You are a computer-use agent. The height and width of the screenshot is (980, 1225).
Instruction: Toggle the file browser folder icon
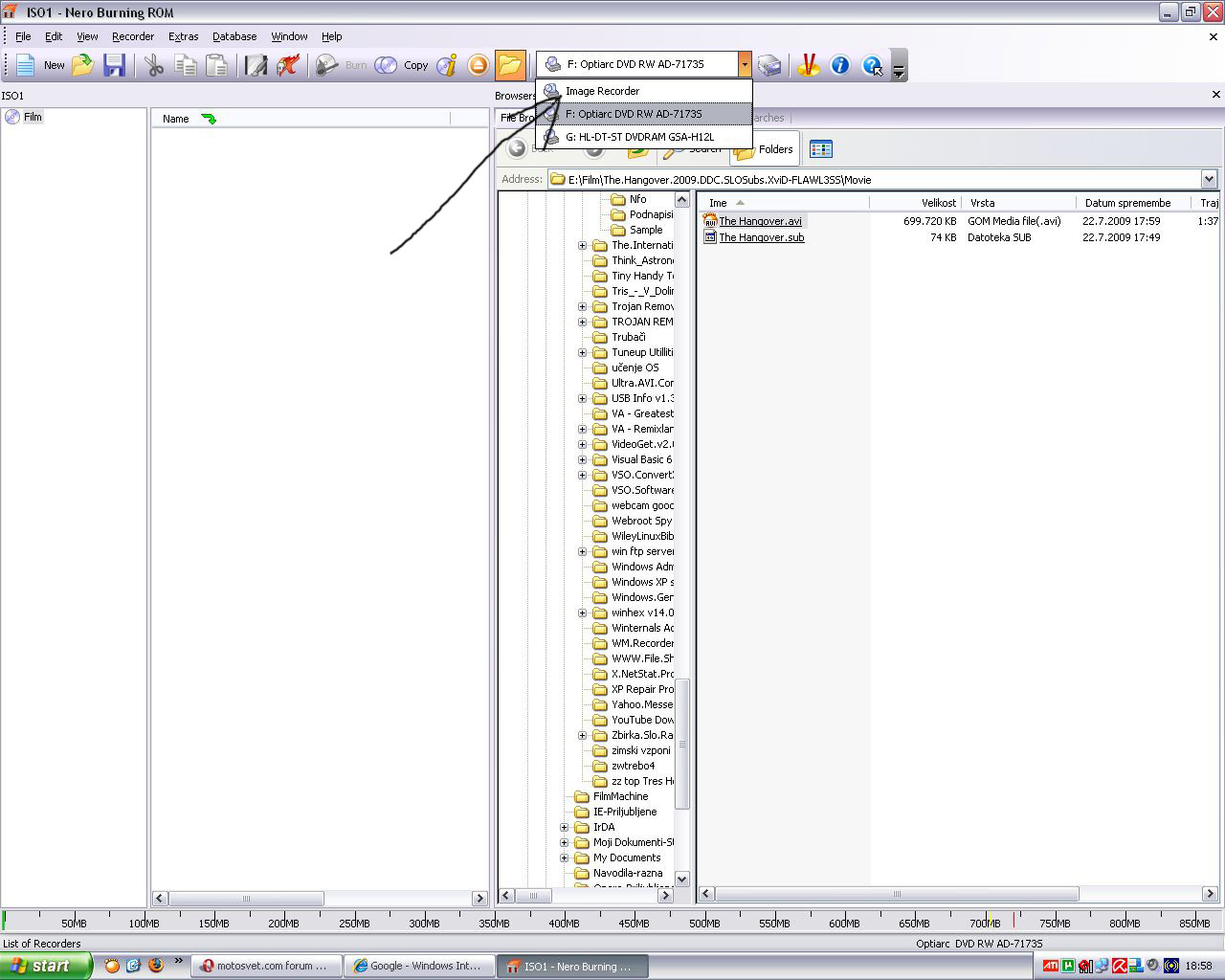510,65
